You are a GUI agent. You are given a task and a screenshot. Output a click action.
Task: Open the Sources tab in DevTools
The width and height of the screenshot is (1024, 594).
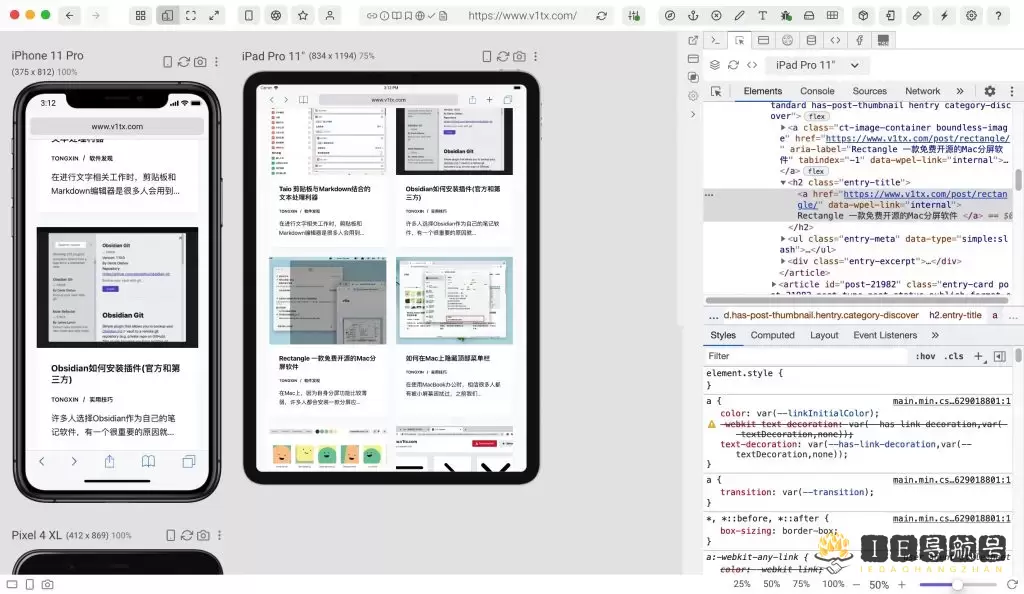coord(869,91)
